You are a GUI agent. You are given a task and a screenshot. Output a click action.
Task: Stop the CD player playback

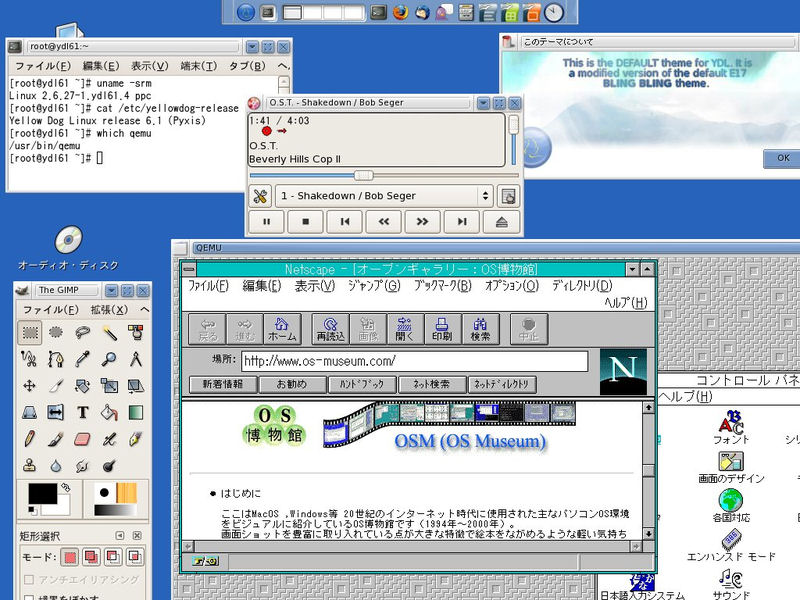pyautogui.click(x=306, y=222)
